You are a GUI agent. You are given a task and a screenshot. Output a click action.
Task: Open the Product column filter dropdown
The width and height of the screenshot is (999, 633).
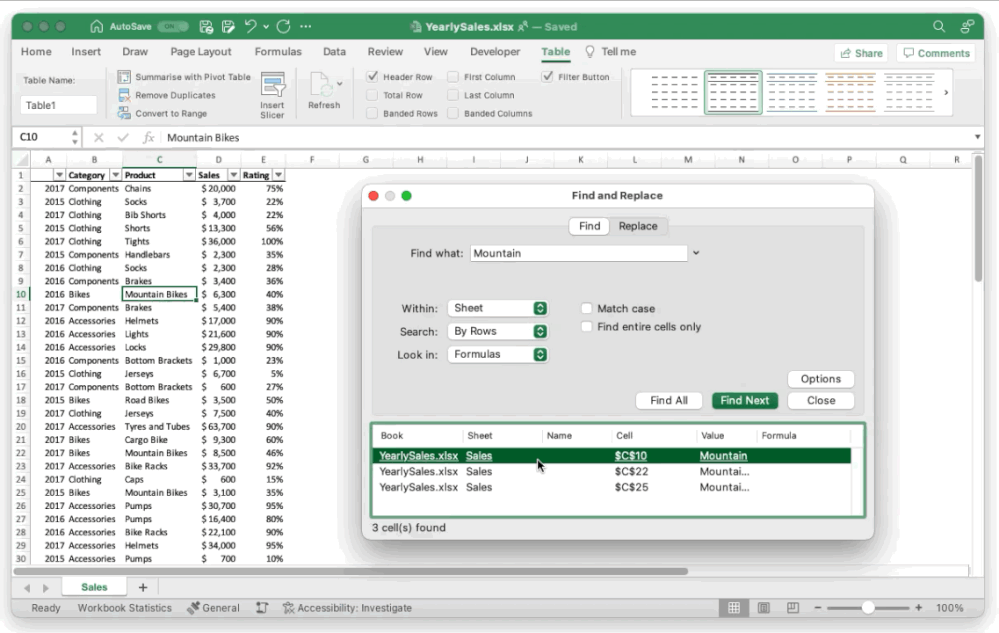189,174
